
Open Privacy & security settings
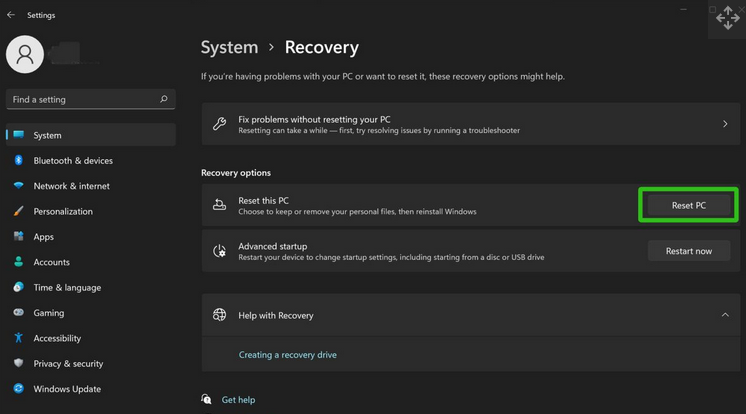tap(90, 363)
